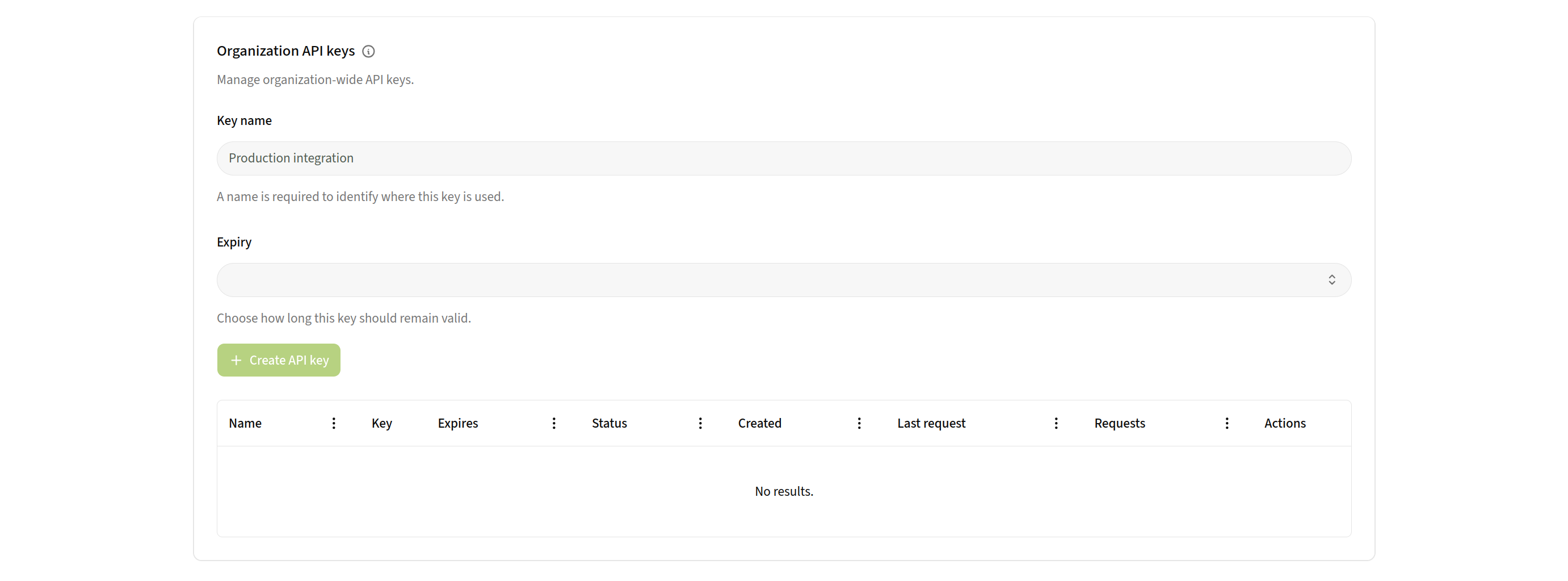
Task: Click the Expires column header
Action: [458, 423]
